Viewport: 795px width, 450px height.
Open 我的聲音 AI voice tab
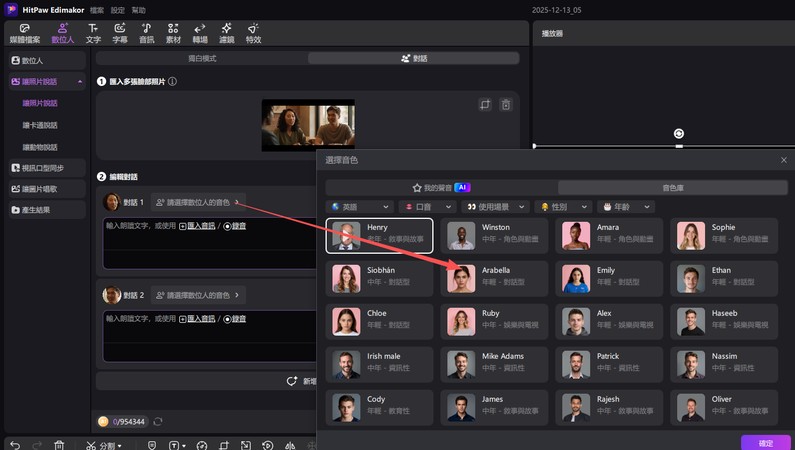tap(441, 187)
